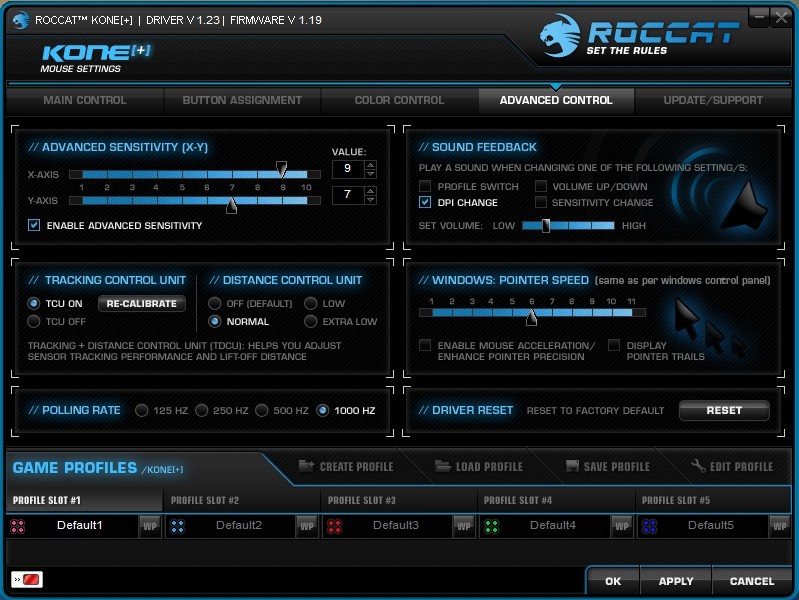Open the Color Control tab
This screenshot has width=799, height=600.
[x=400, y=100]
